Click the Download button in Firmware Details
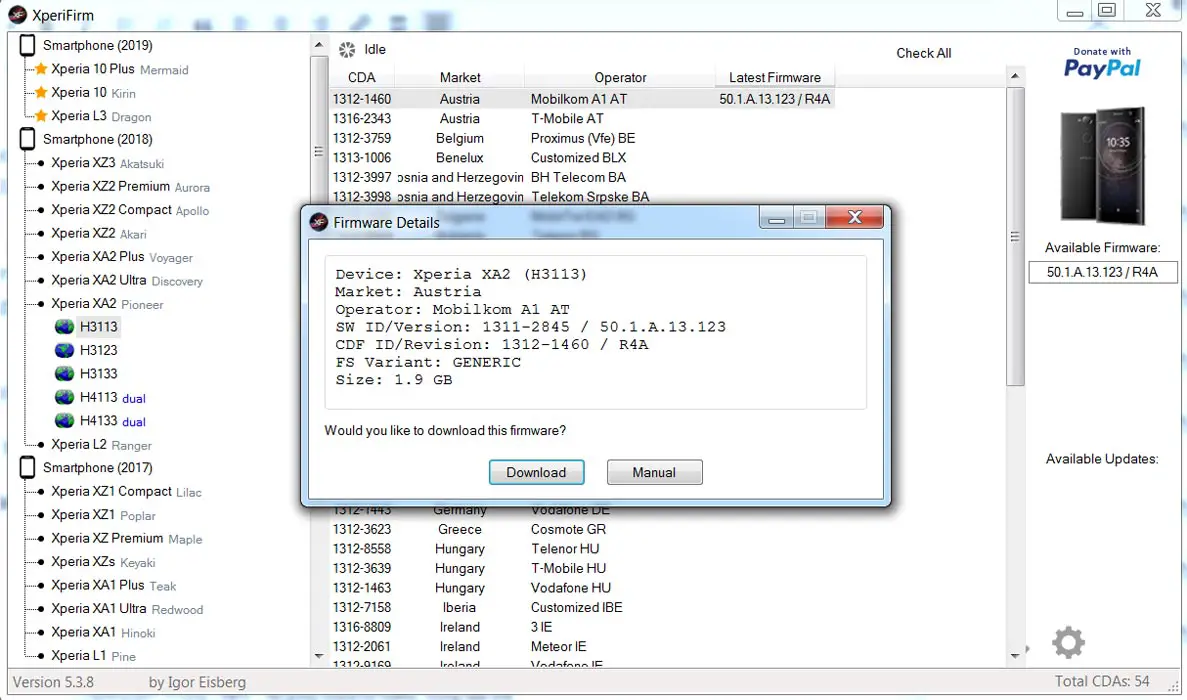The width and height of the screenshot is (1187, 700). [x=536, y=472]
